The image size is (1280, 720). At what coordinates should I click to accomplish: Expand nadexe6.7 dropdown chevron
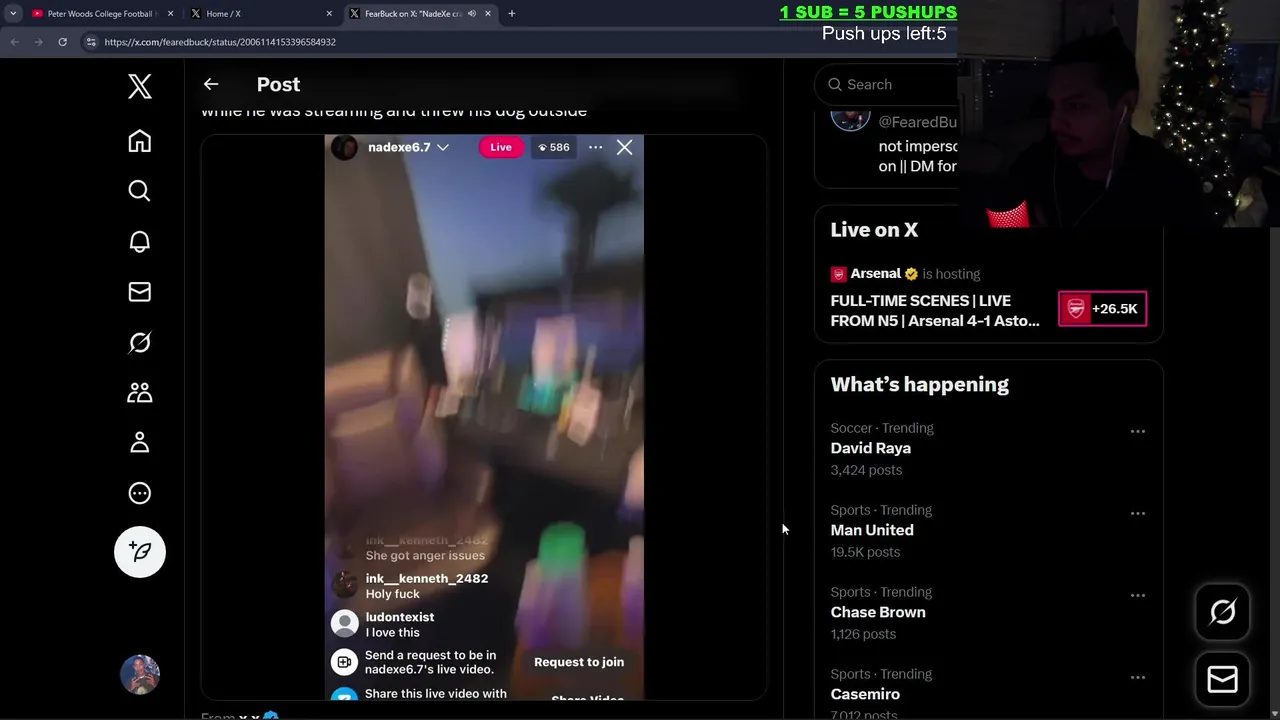tap(443, 148)
